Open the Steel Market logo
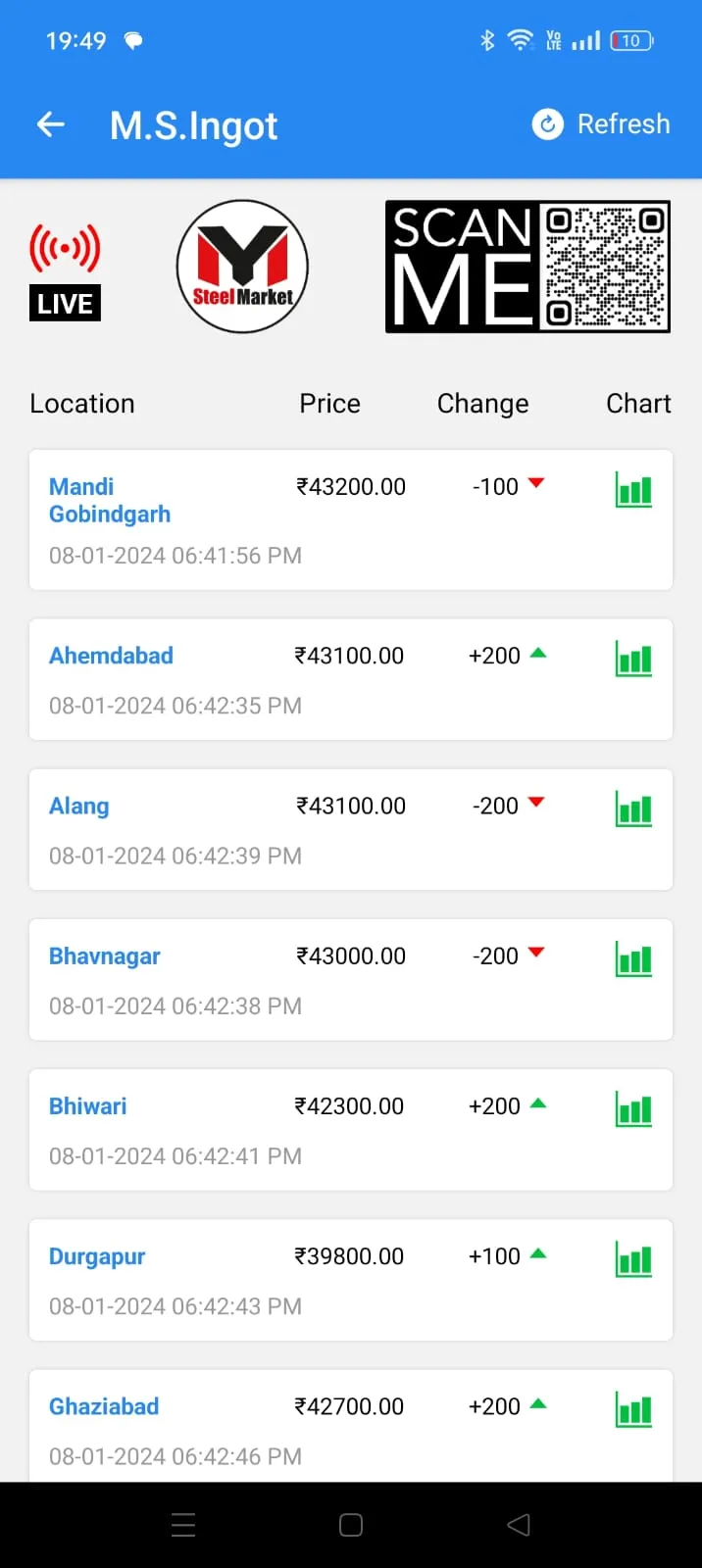The width and height of the screenshot is (702, 1568). [x=242, y=267]
